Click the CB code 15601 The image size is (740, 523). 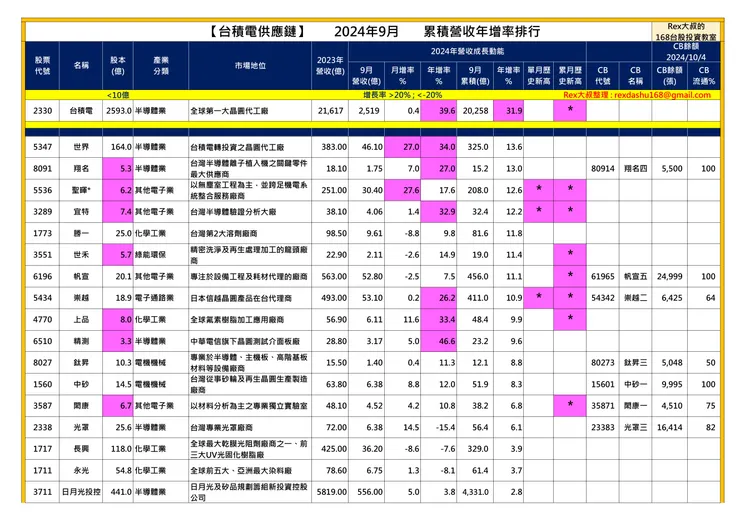coord(603,384)
